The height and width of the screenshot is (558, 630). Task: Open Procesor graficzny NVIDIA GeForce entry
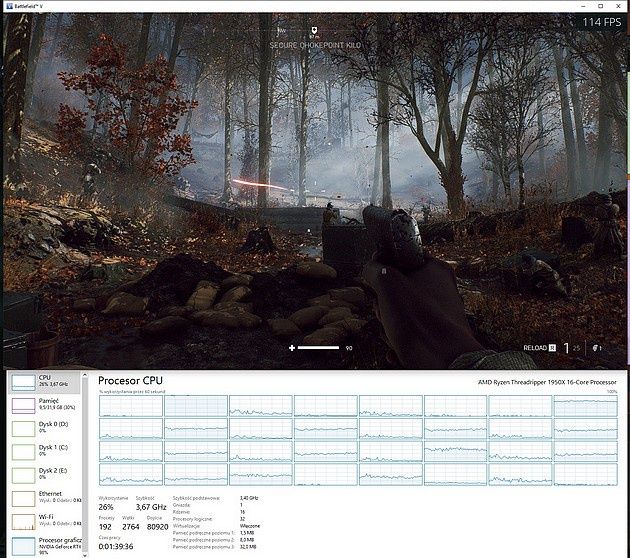[x=44, y=546]
